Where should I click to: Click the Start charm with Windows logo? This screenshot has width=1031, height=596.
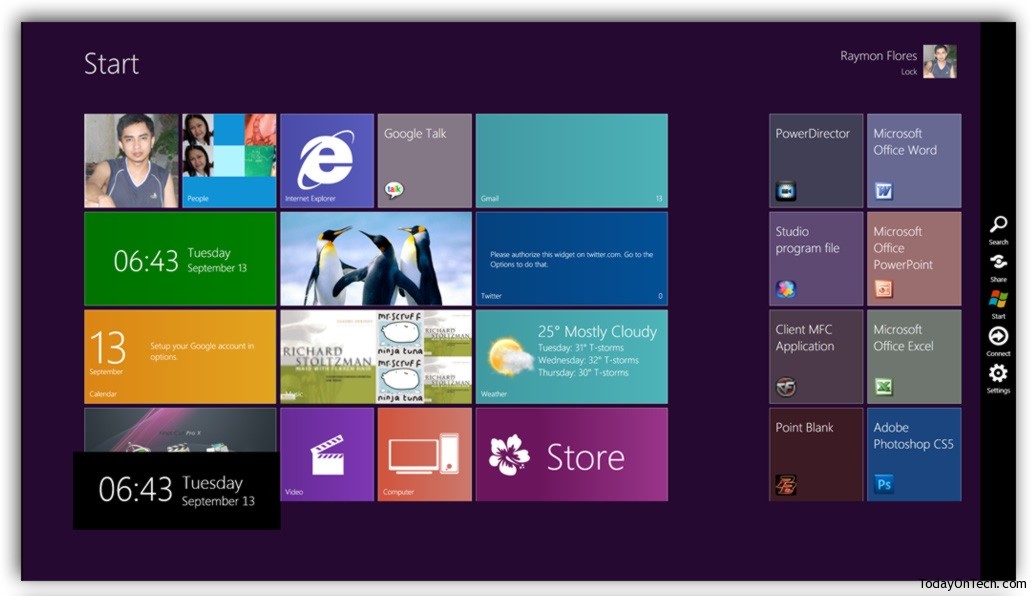(998, 305)
